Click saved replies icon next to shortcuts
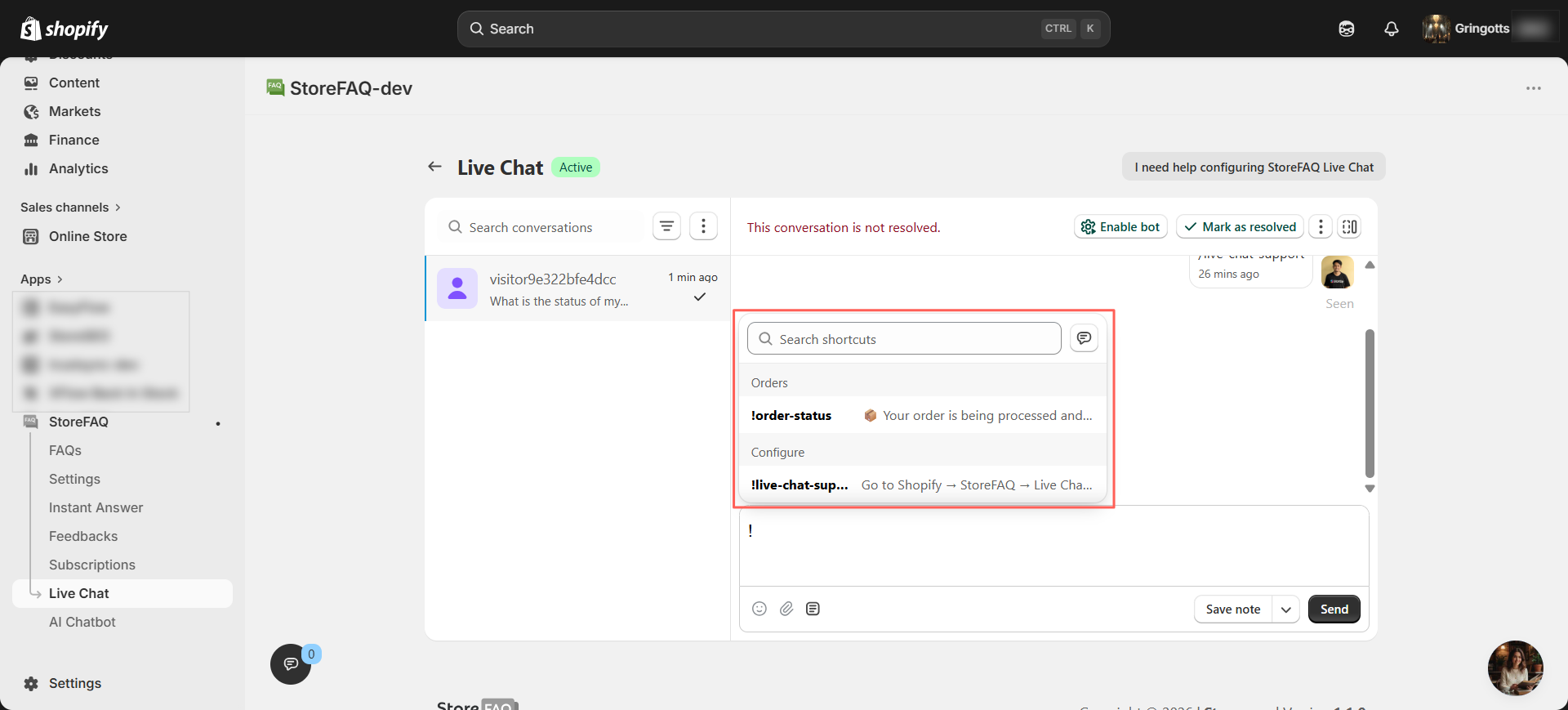This screenshot has width=1568, height=710. click(x=1084, y=338)
